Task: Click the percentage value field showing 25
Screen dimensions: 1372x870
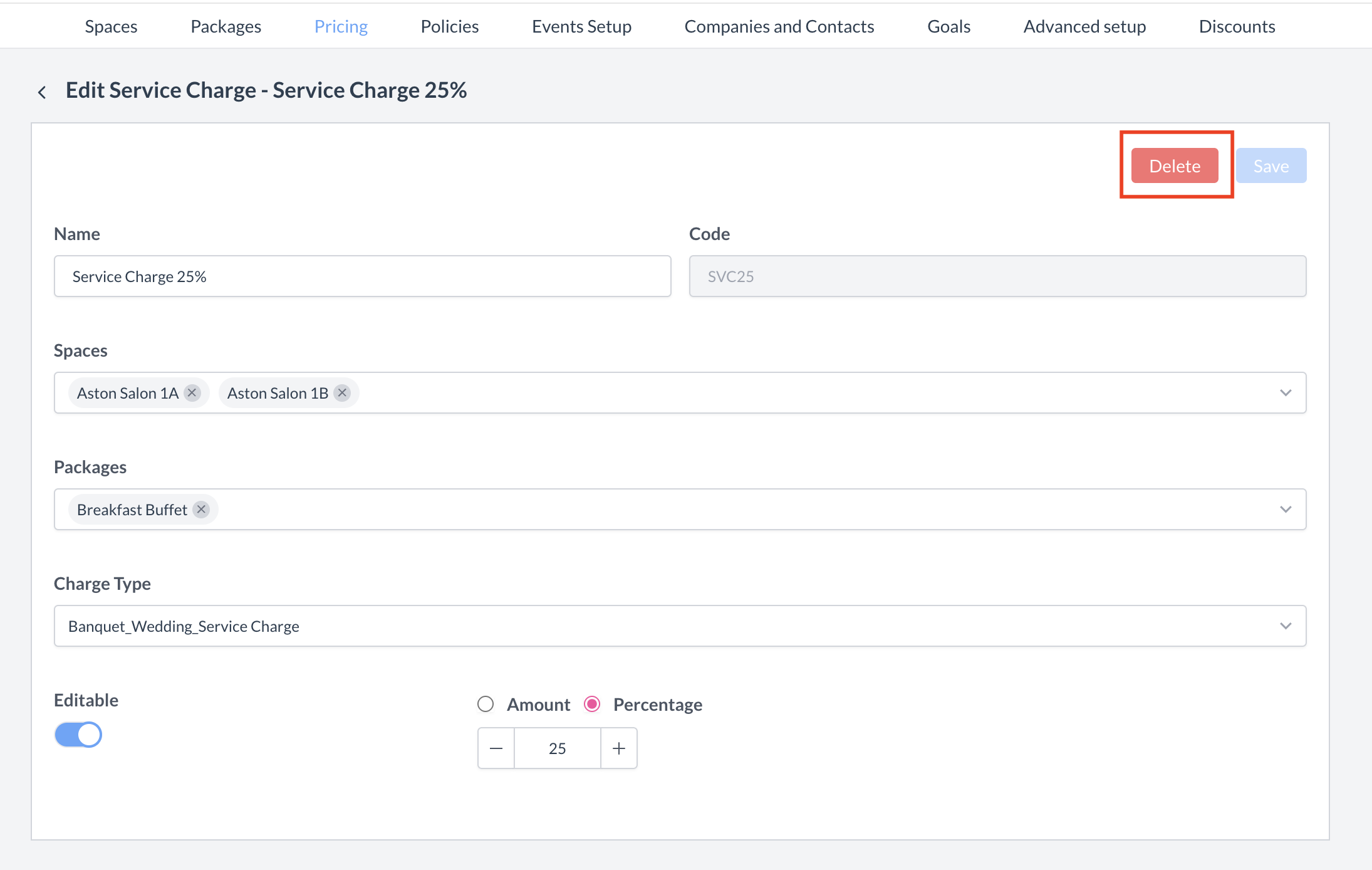Action: point(557,748)
